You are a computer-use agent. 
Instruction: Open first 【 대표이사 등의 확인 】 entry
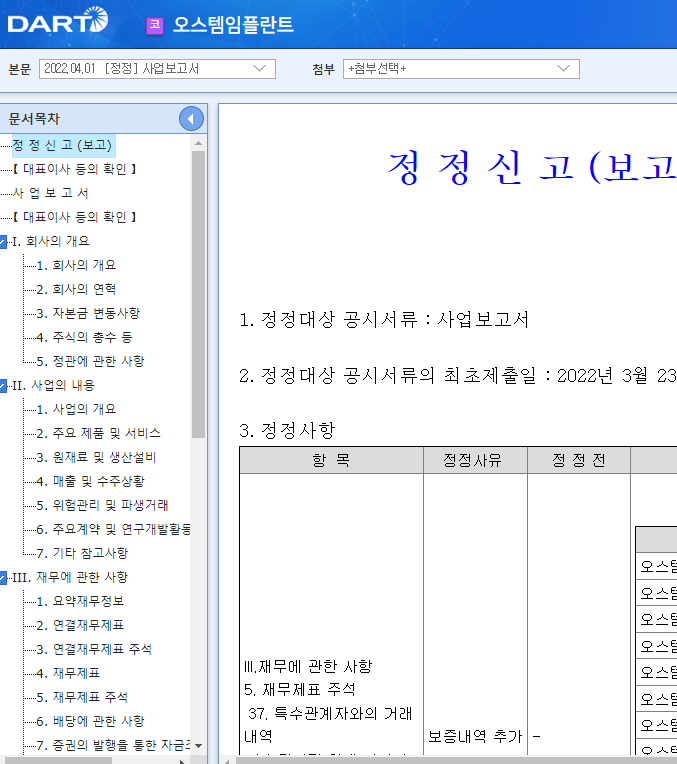75,169
